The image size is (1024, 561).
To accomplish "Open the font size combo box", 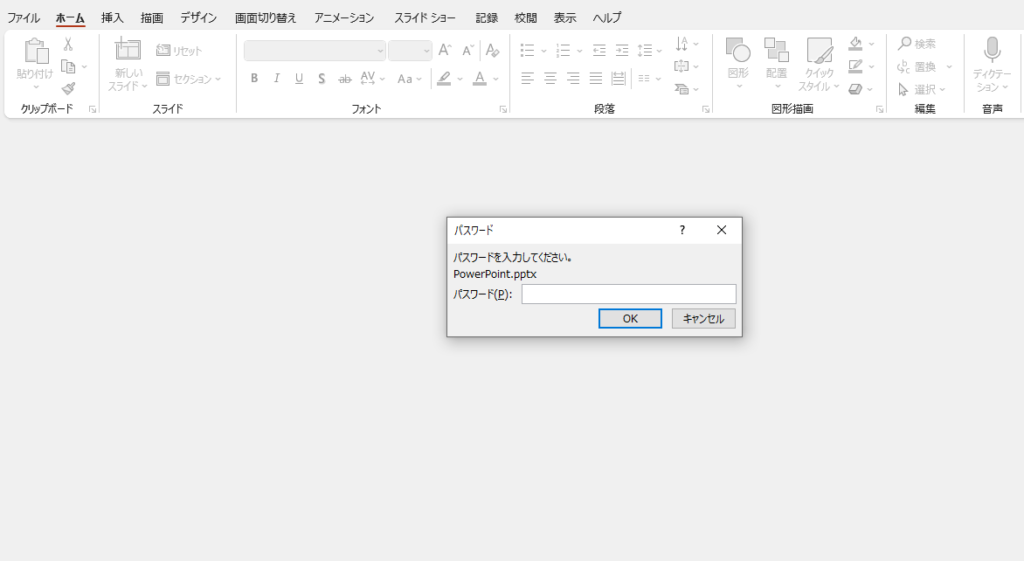I will (x=410, y=50).
